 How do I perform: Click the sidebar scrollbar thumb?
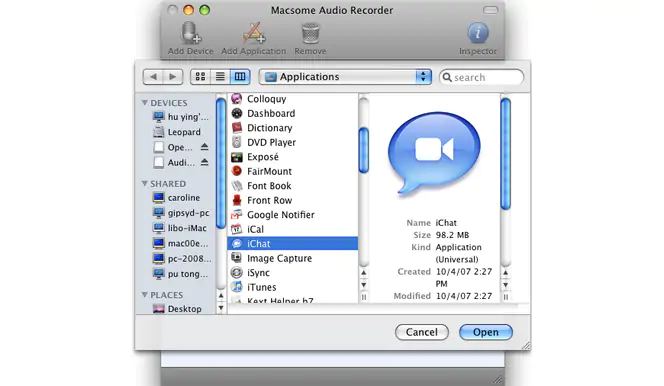pyautogui.click(x=221, y=163)
